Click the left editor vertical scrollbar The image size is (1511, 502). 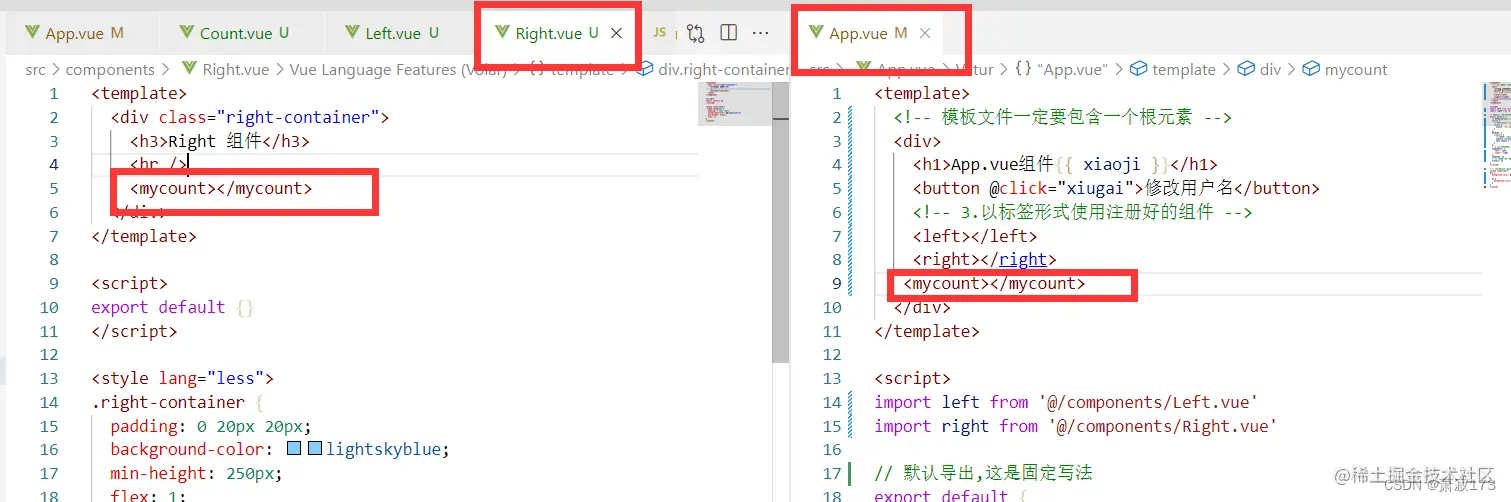[x=780, y=220]
